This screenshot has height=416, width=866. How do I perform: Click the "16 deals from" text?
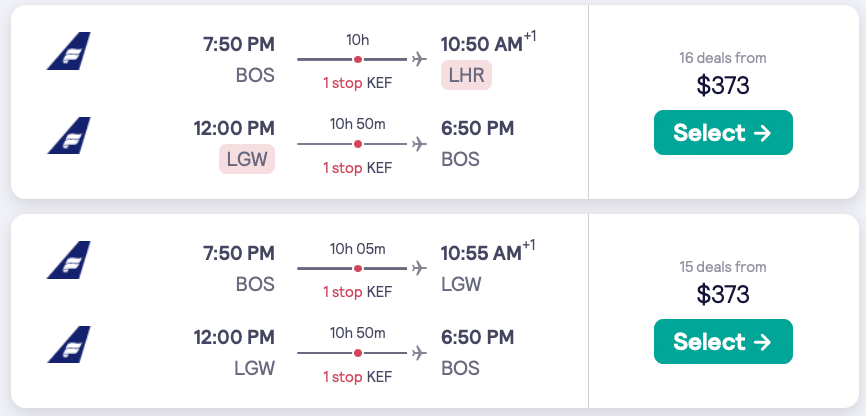[723, 58]
